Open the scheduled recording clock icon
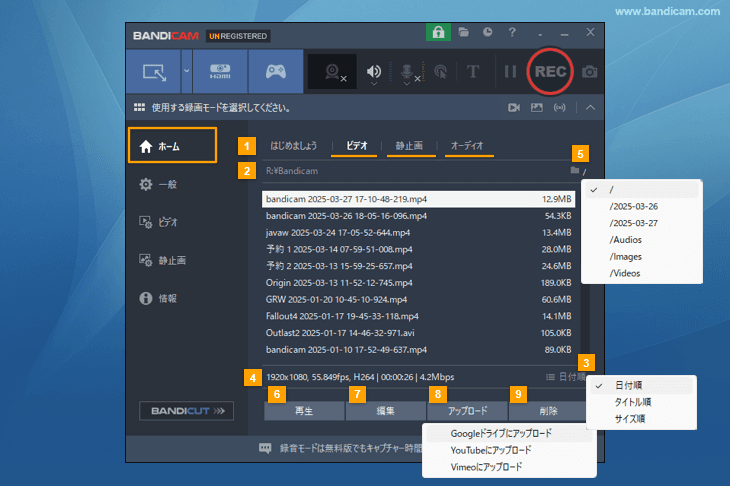The image size is (730, 486). [487, 32]
